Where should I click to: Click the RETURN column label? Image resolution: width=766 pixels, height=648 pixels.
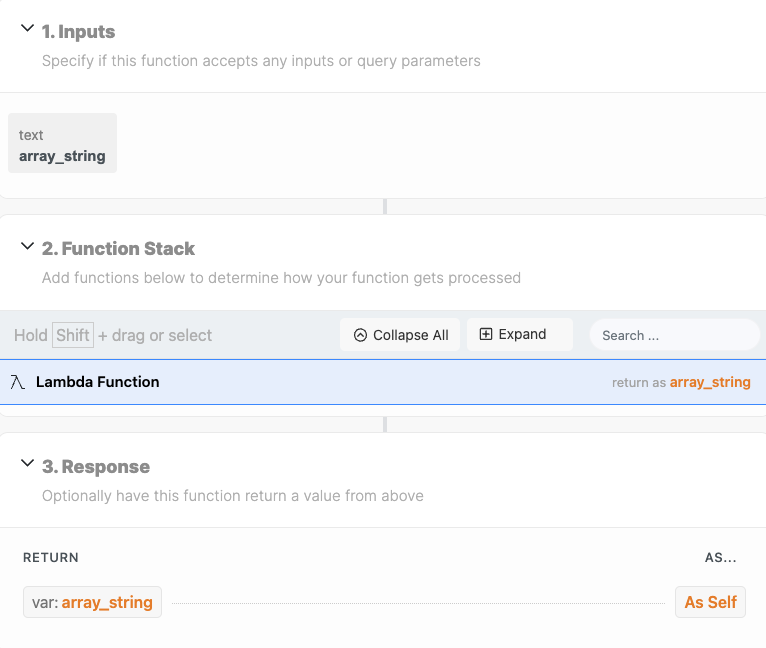click(51, 558)
